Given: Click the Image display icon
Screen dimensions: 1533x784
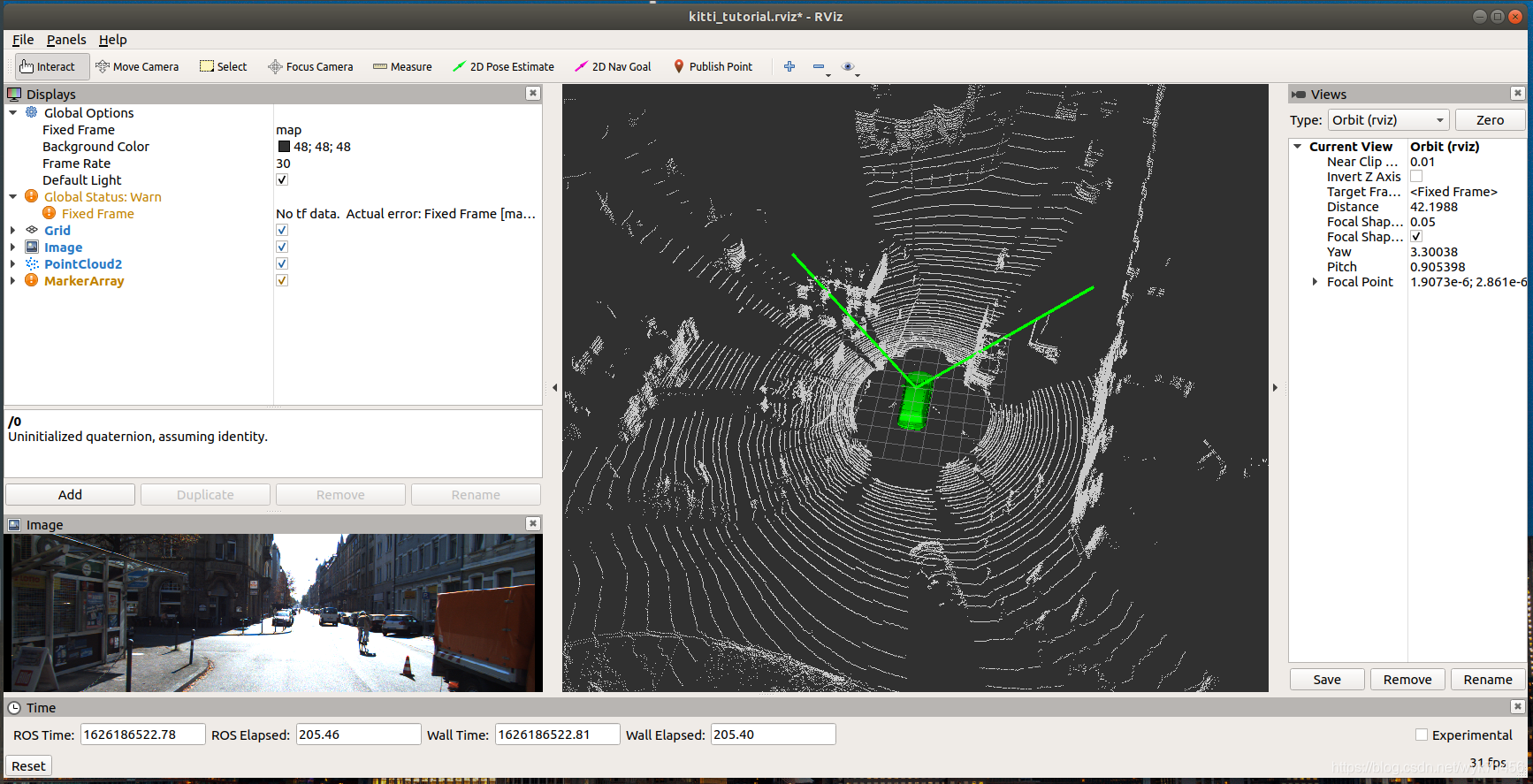Looking at the screenshot, I should click(32, 247).
